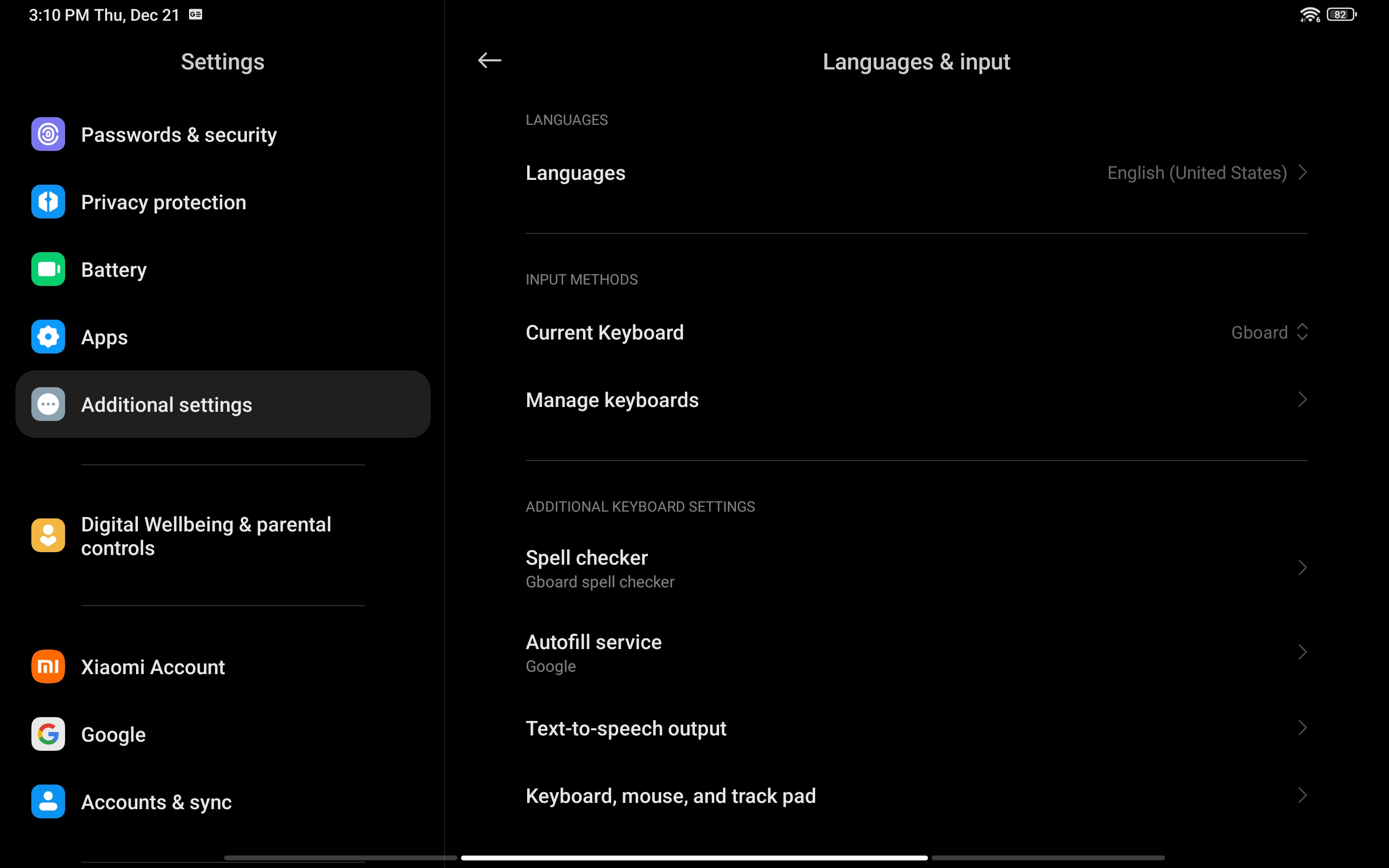Tap the Text-to-speech output chevron
This screenshot has width=1389, height=868.
click(x=1302, y=728)
